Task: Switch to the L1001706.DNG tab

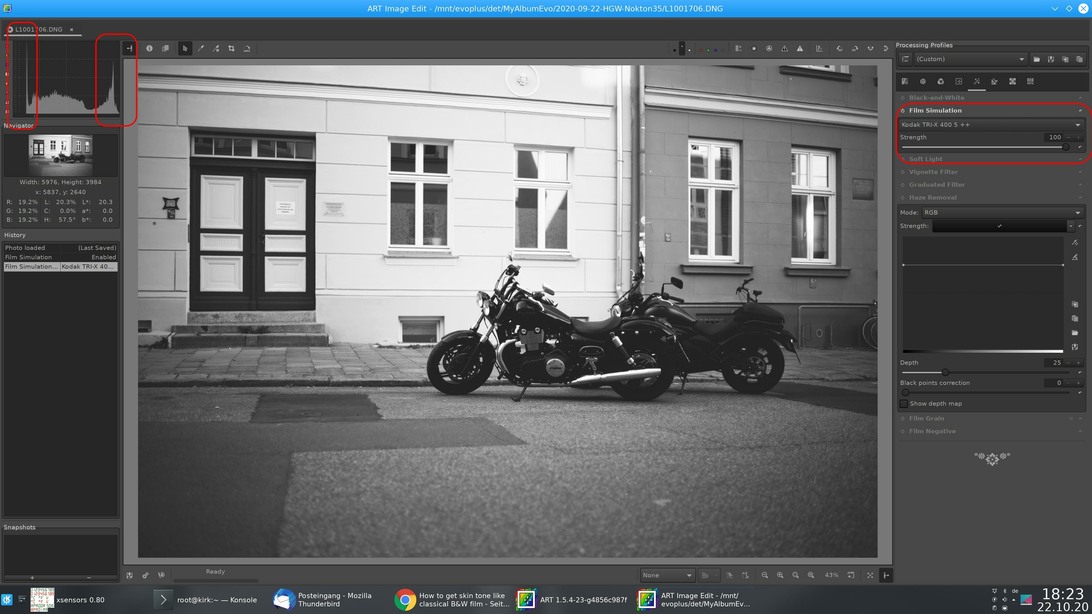Action: point(39,30)
